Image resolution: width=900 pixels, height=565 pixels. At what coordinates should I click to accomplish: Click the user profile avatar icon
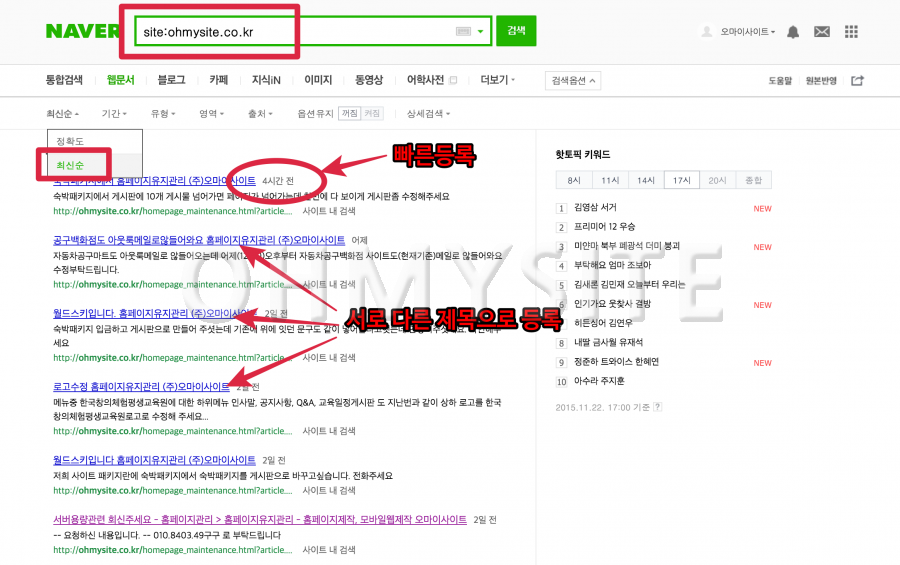708,32
